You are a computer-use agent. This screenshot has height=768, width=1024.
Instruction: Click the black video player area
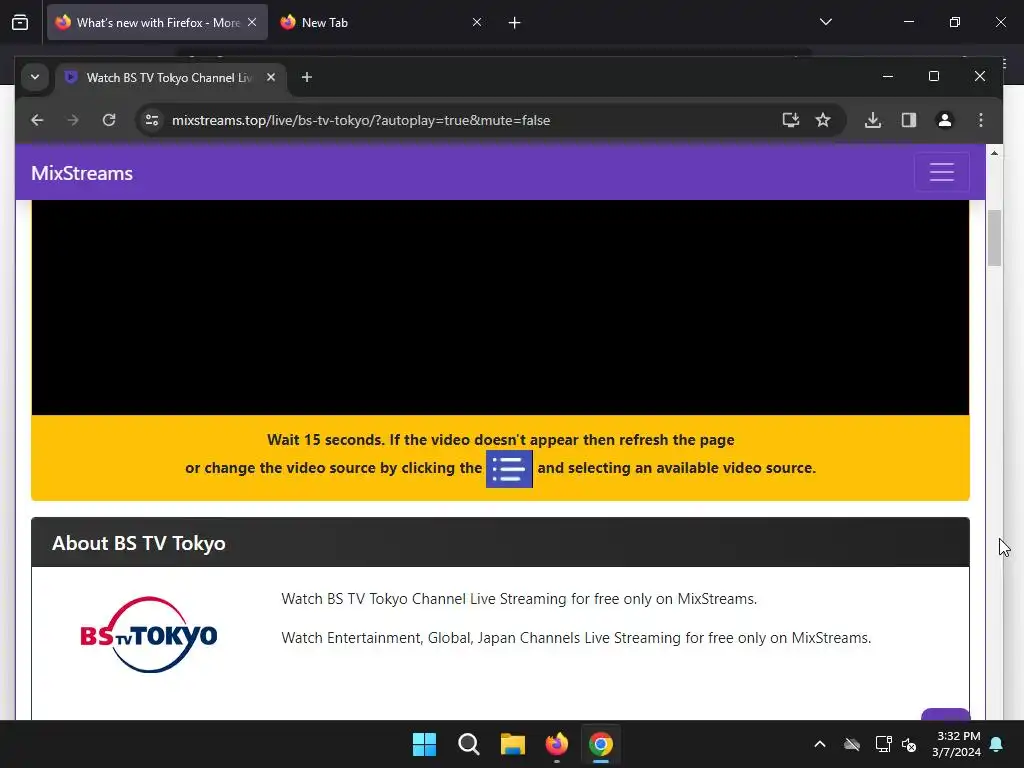(x=500, y=308)
